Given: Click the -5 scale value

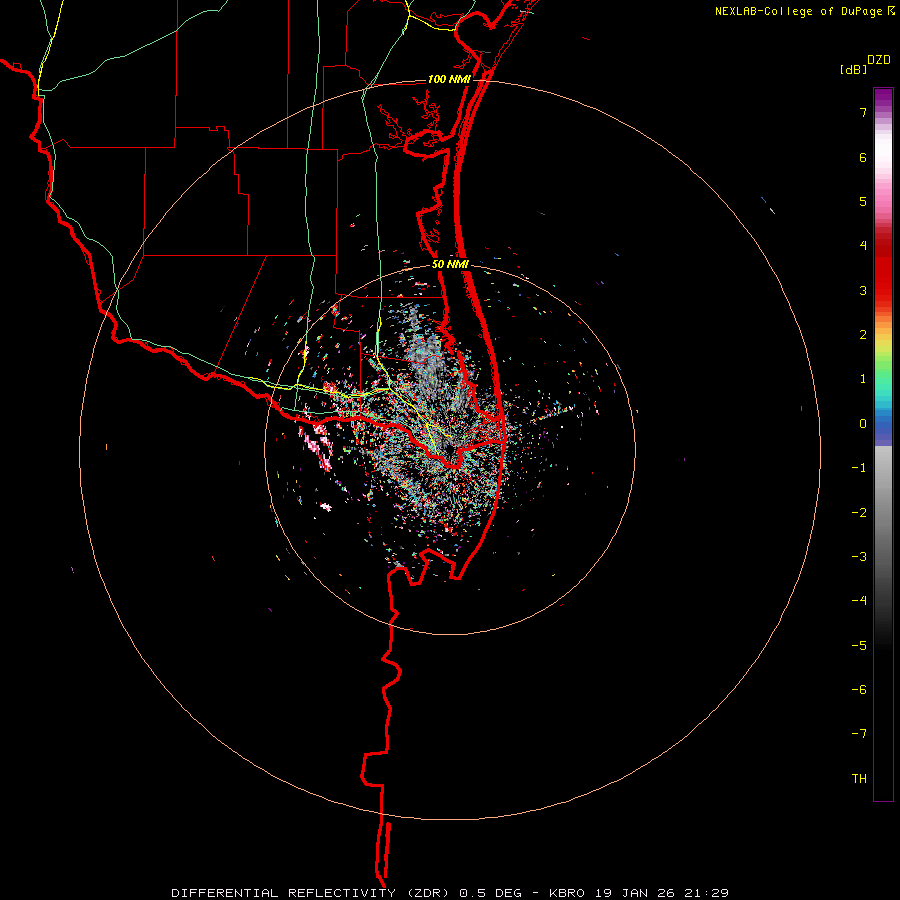Looking at the screenshot, I should (859, 646).
